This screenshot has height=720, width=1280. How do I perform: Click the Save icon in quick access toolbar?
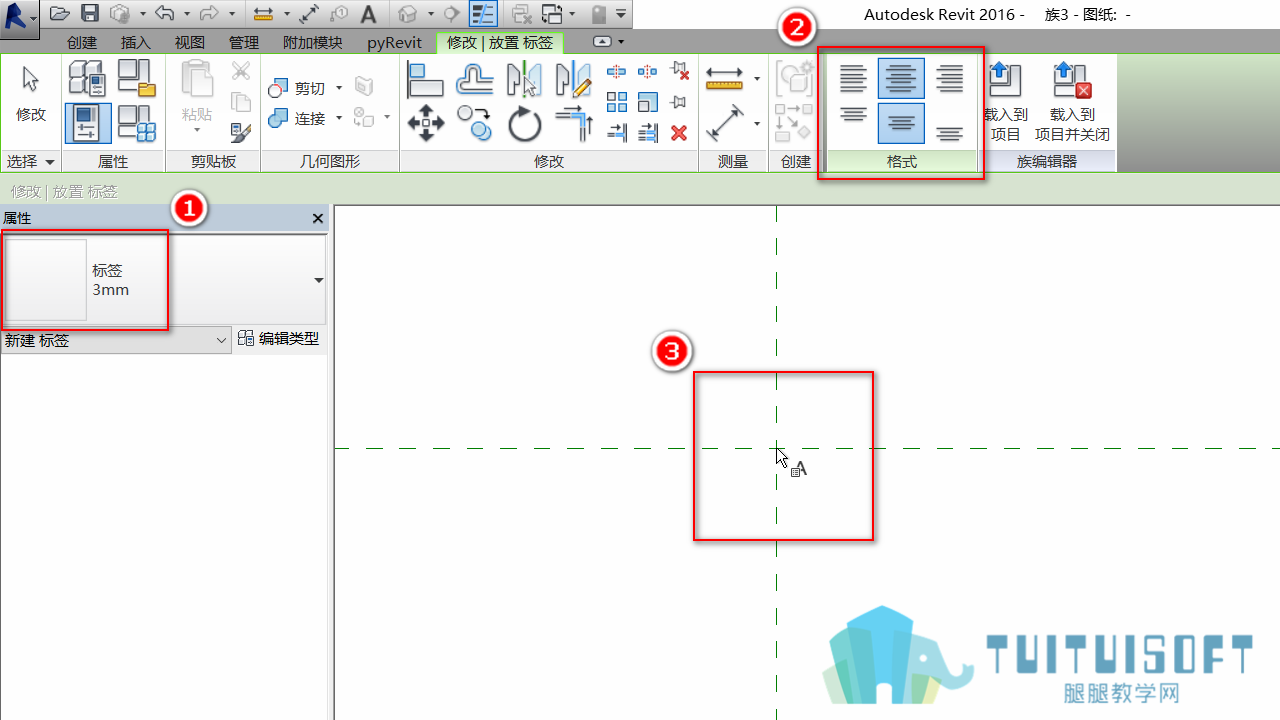coord(90,14)
